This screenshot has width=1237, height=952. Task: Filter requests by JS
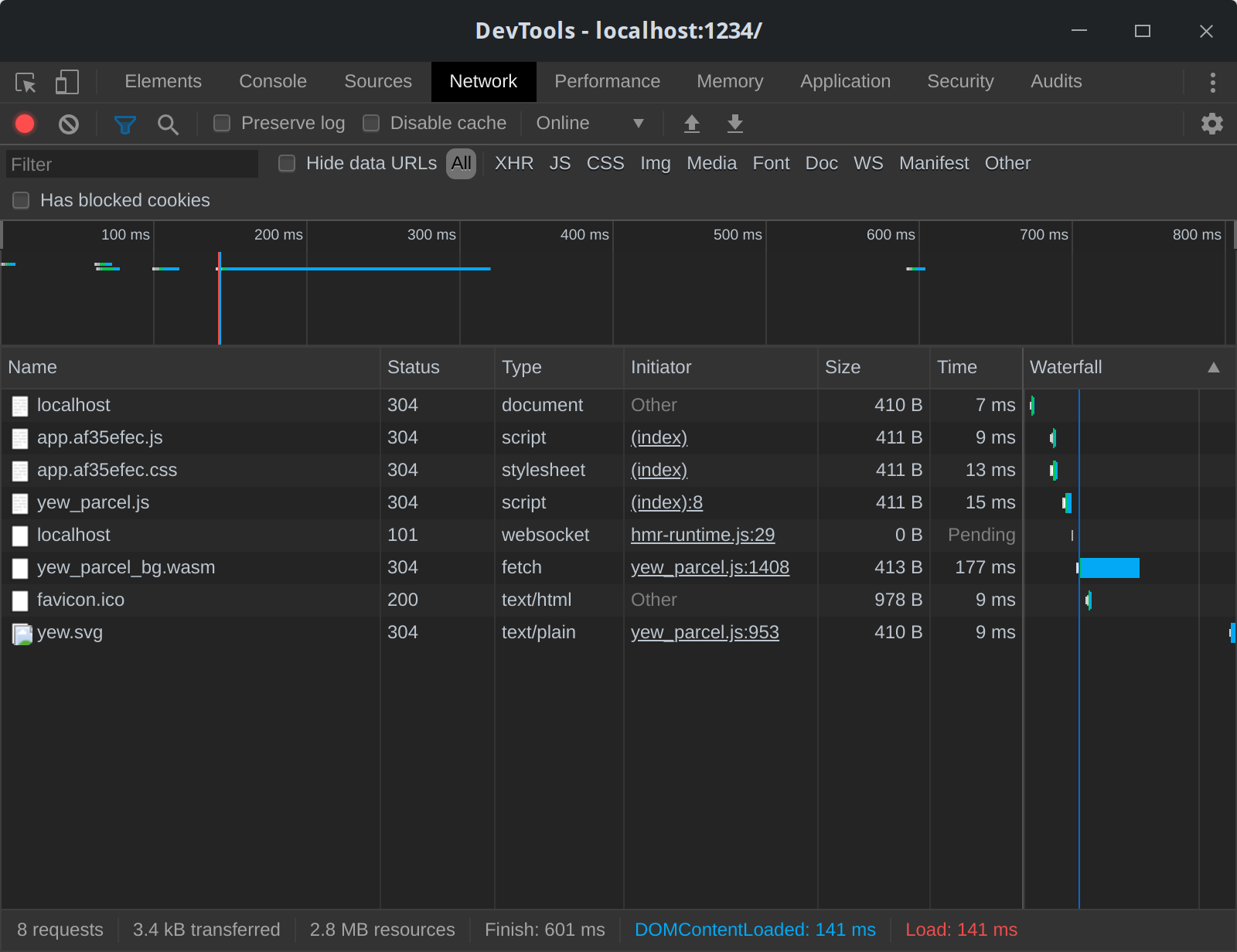tap(561, 164)
